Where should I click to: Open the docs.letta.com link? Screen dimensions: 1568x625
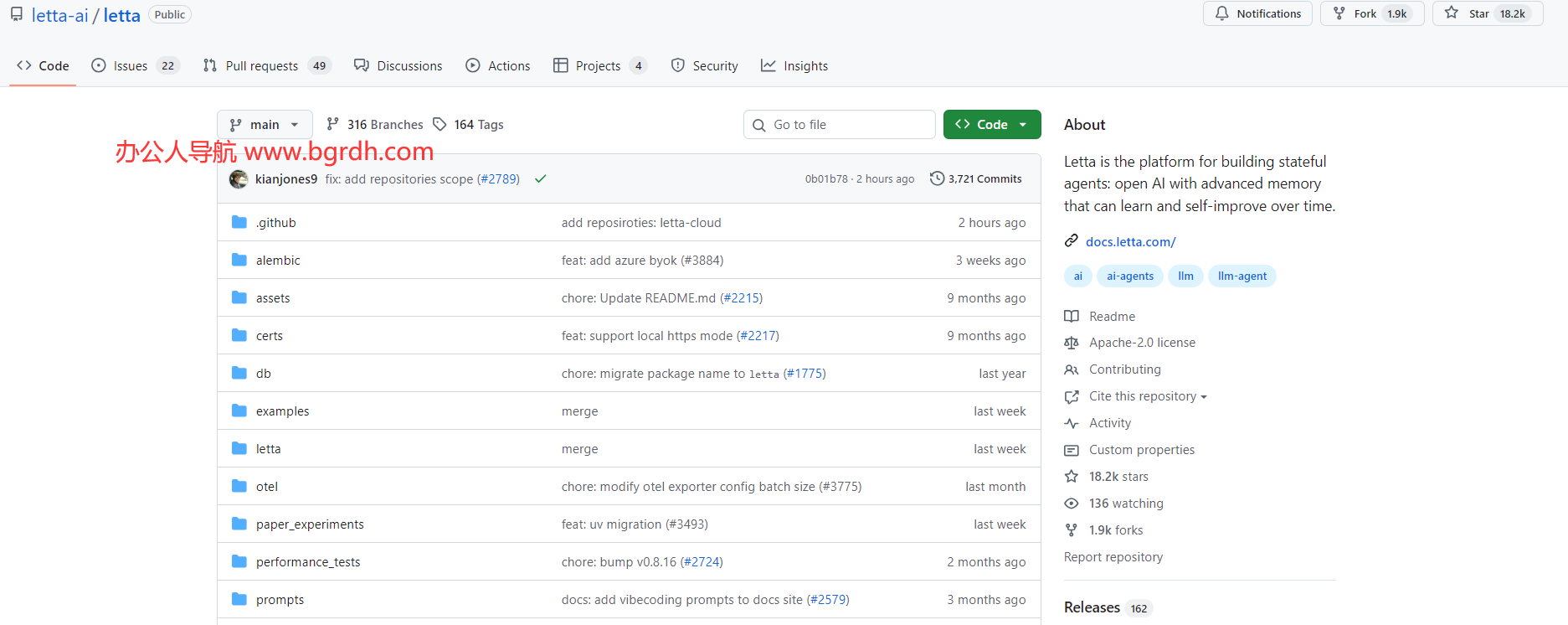pyautogui.click(x=1130, y=241)
